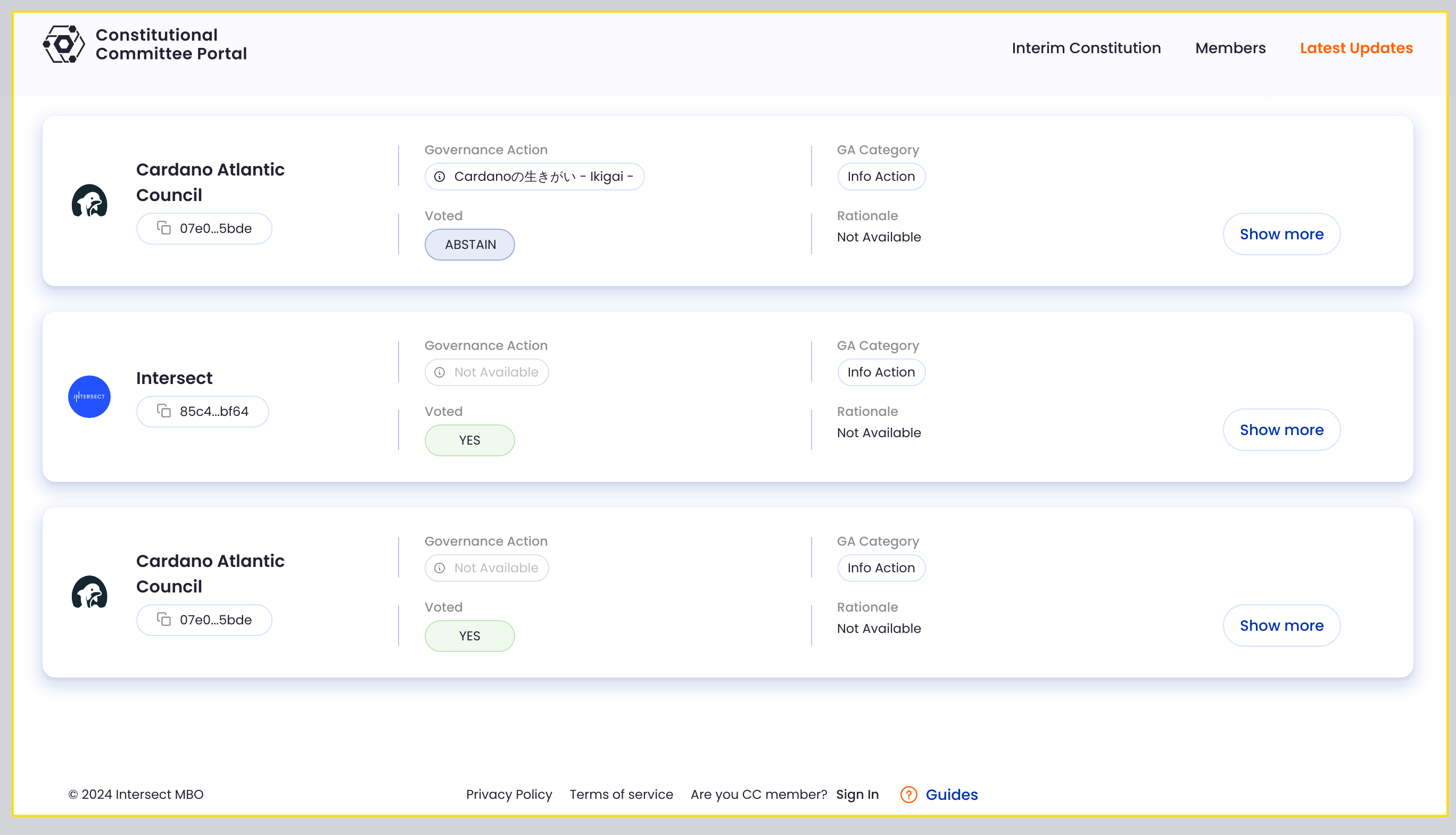Click Cardano Atlantic Council avatar in ABSTAIN card
This screenshot has height=835, width=1456.
(x=89, y=201)
